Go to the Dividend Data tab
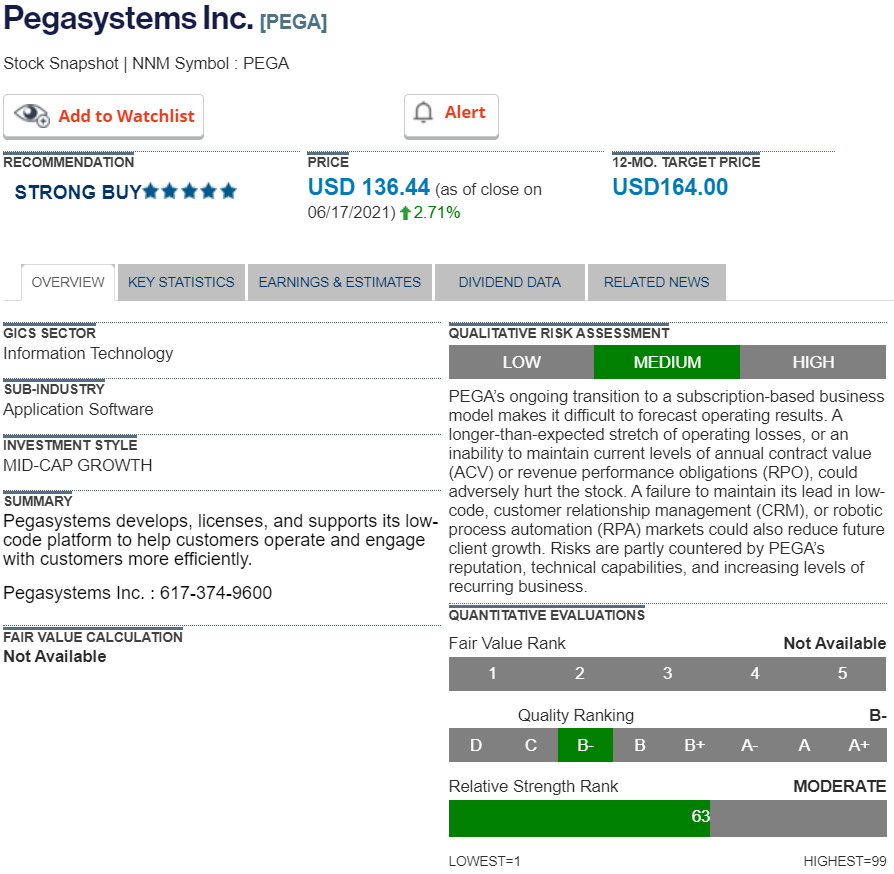Screen dimensions: 894x874 (510, 282)
